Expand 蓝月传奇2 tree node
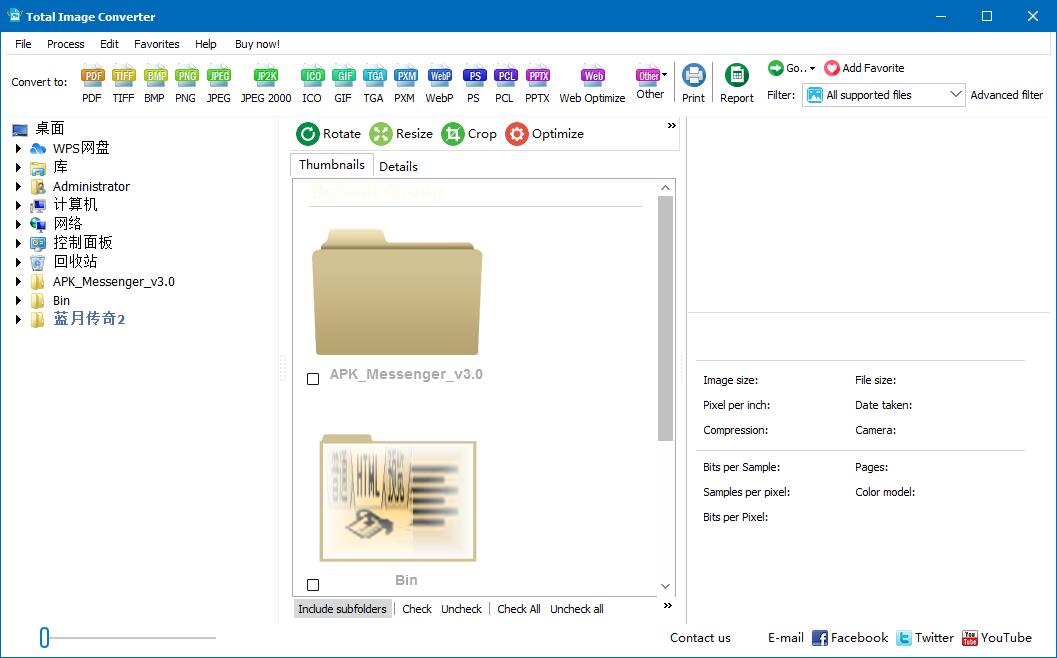 click(x=19, y=320)
